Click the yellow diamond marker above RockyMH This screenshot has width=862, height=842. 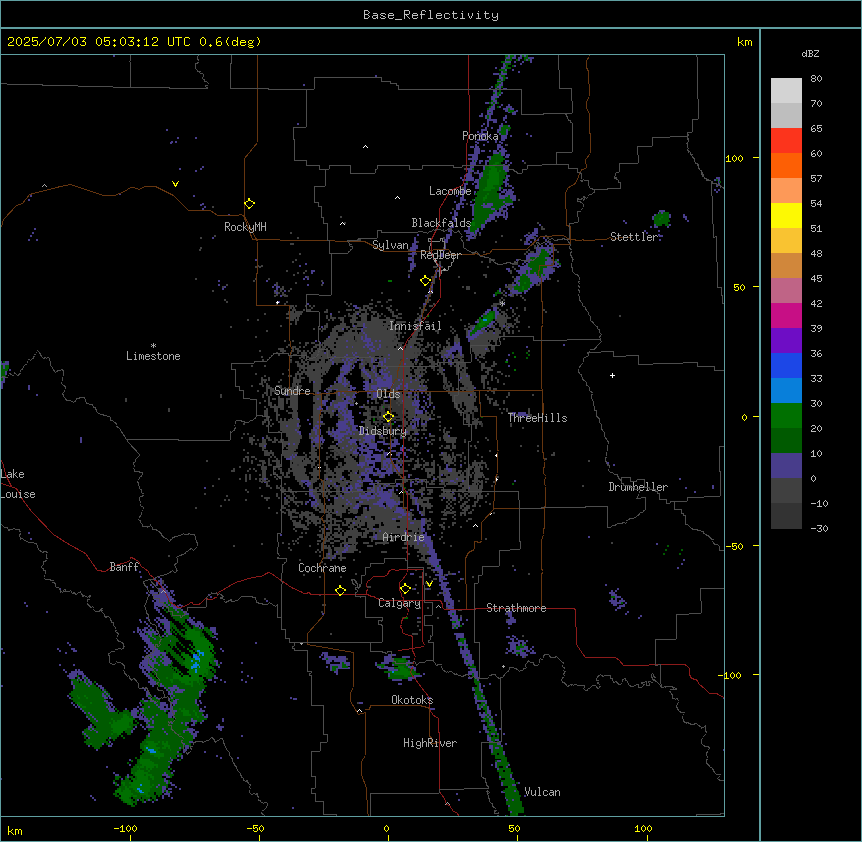(x=250, y=204)
